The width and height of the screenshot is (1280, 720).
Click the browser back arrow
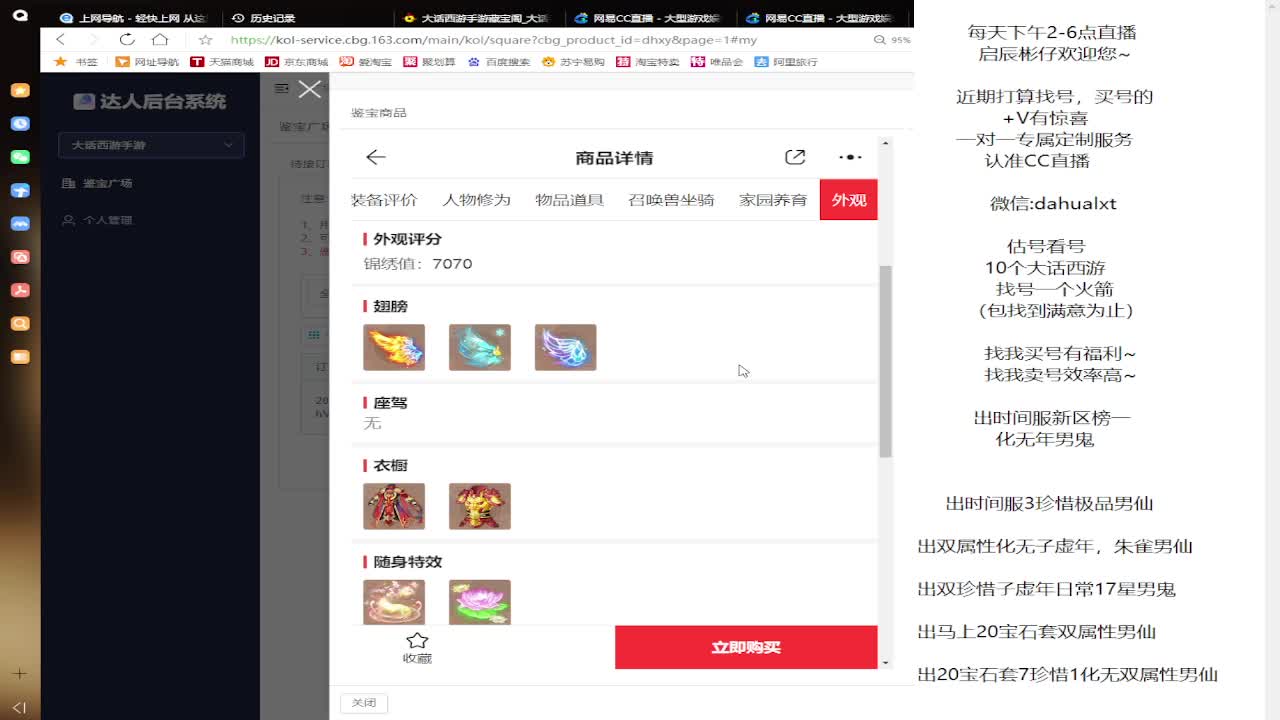pos(61,39)
